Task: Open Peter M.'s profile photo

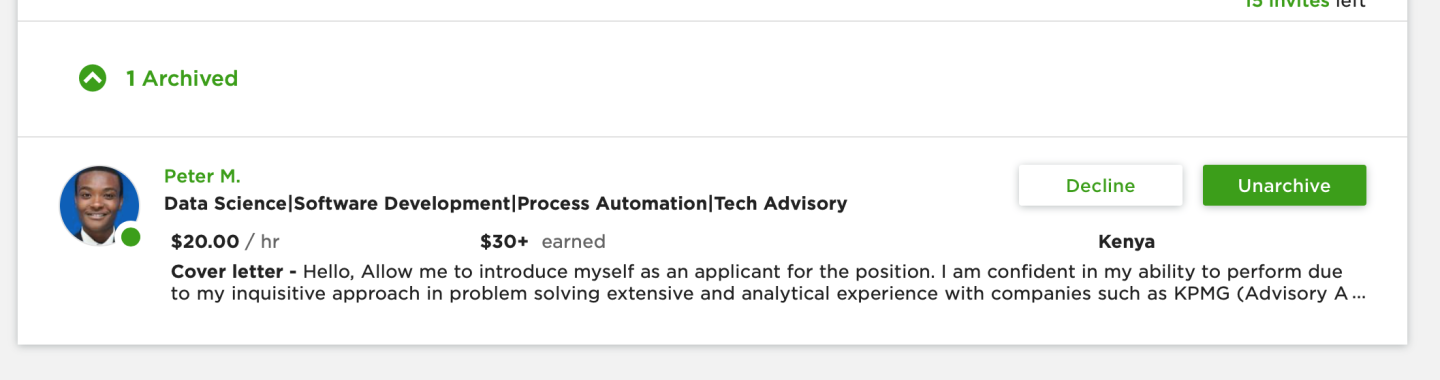Action: point(99,205)
